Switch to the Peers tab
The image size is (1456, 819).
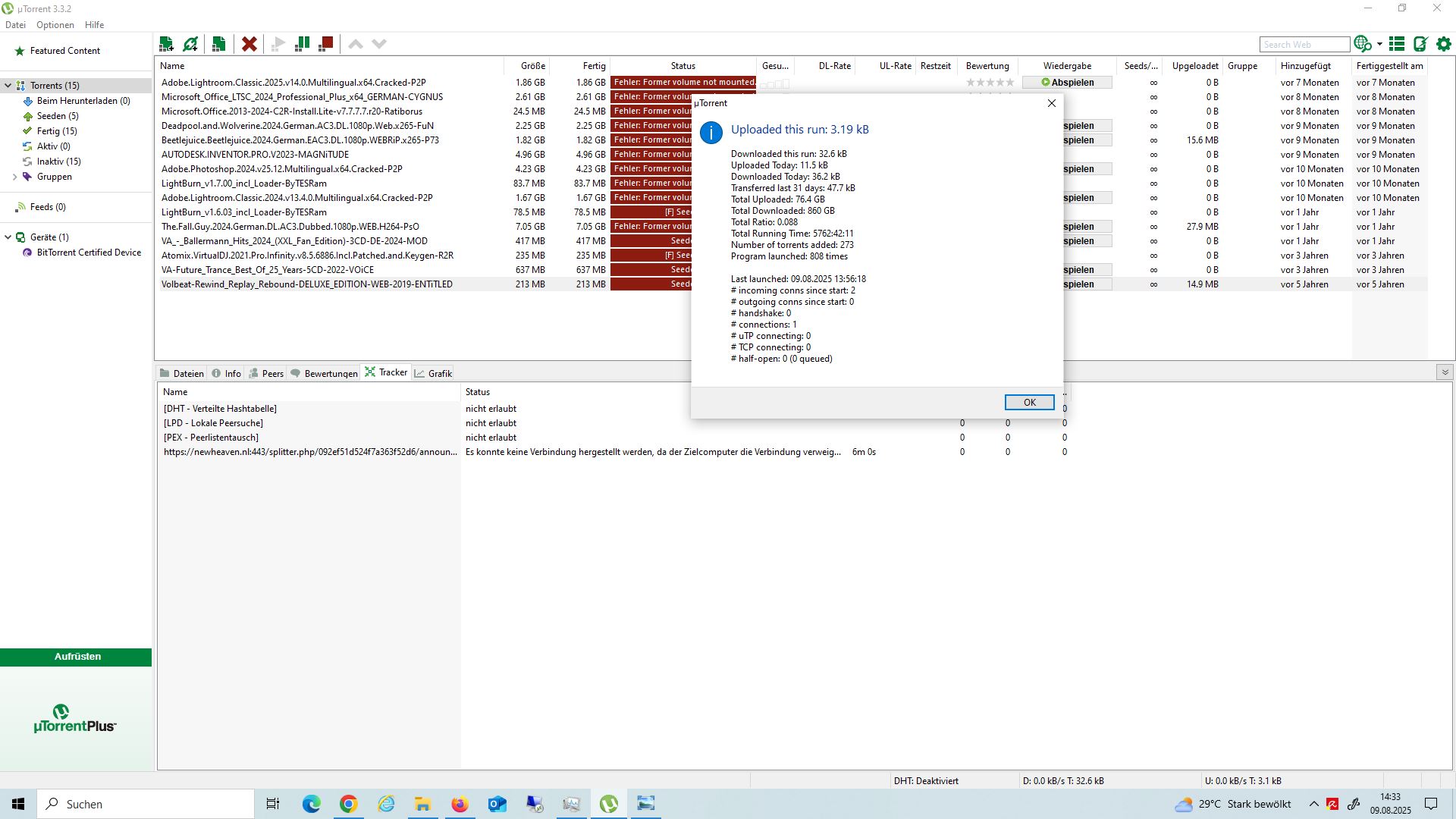tap(266, 373)
